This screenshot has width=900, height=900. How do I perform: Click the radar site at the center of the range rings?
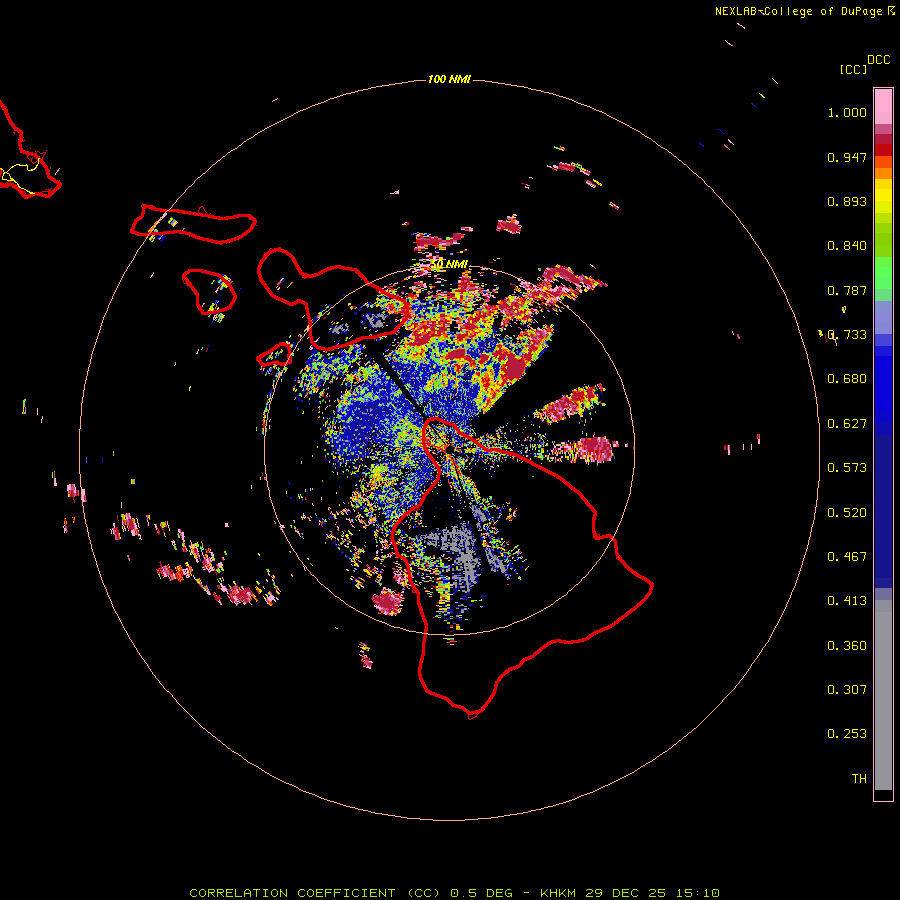click(x=448, y=448)
